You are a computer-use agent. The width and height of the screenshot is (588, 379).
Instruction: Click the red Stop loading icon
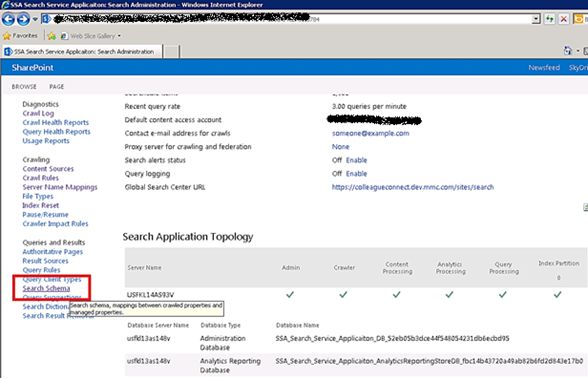point(563,19)
